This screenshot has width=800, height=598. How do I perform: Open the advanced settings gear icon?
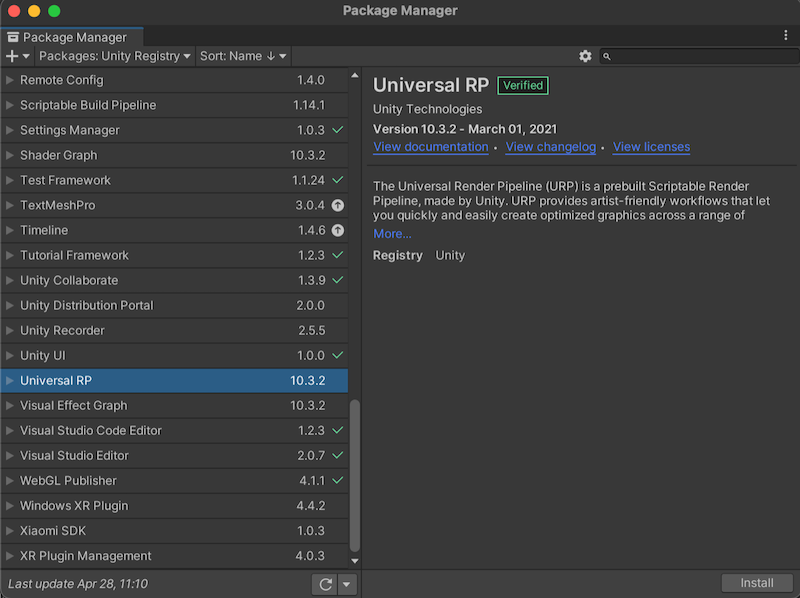(x=585, y=56)
